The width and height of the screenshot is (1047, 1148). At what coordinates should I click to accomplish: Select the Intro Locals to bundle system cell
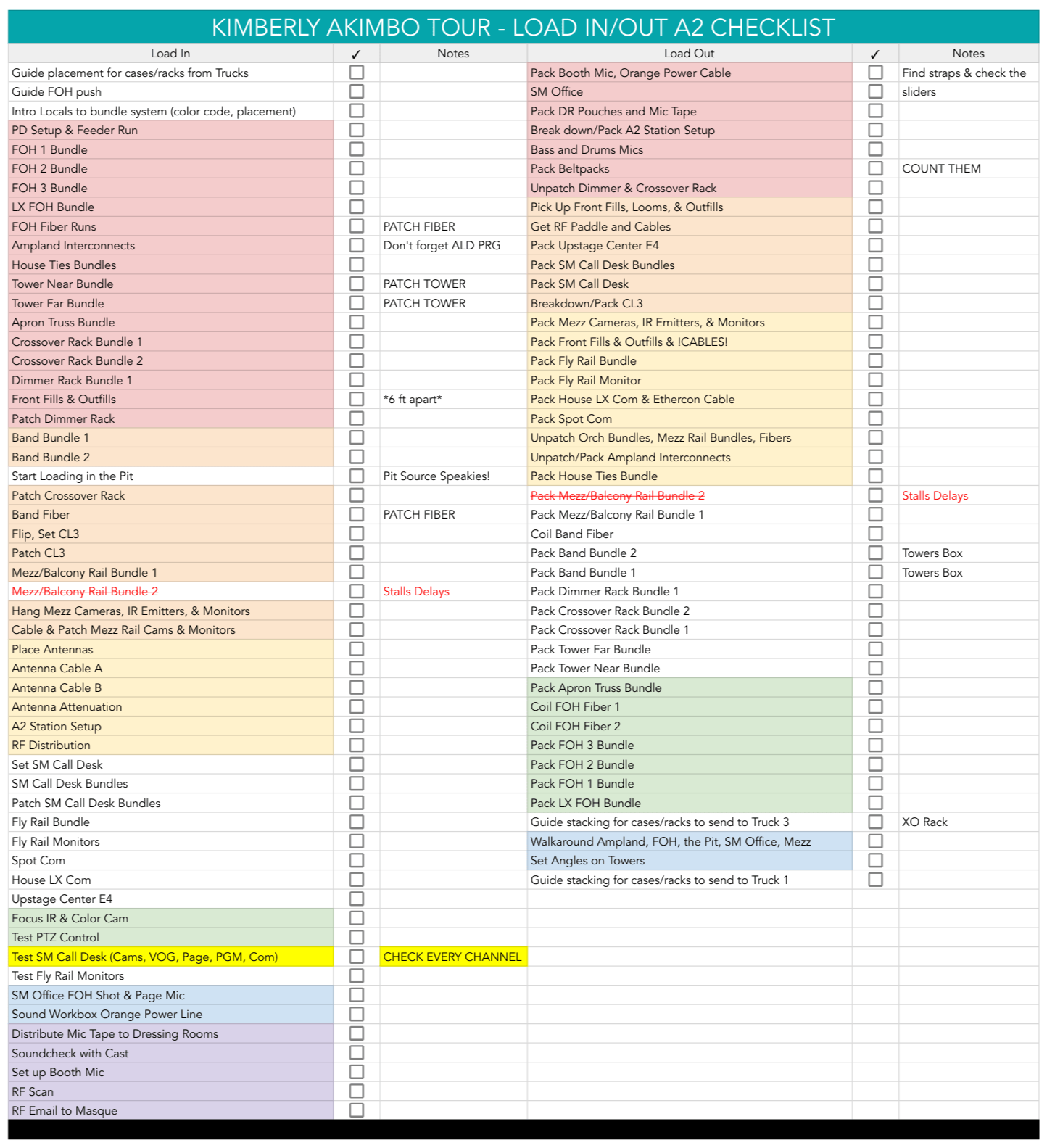click(x=170, y=111)
